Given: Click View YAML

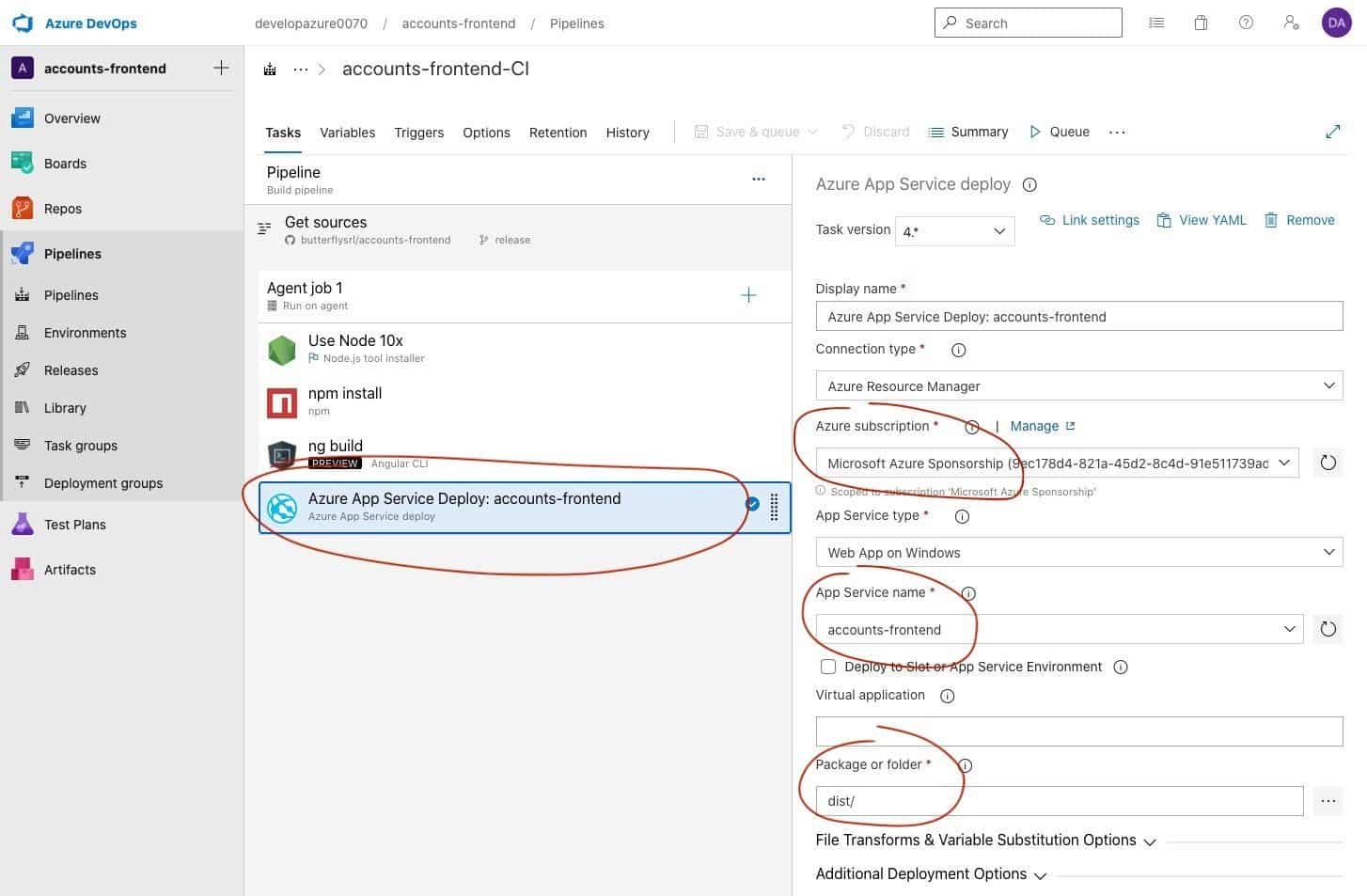Looking at the screenshot, I should click(x=1201, y=220).
